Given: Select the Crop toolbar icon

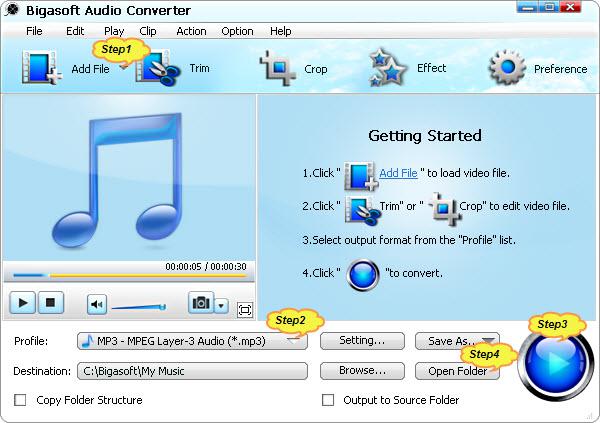Looking at the screenshot, I should [278, 68].
